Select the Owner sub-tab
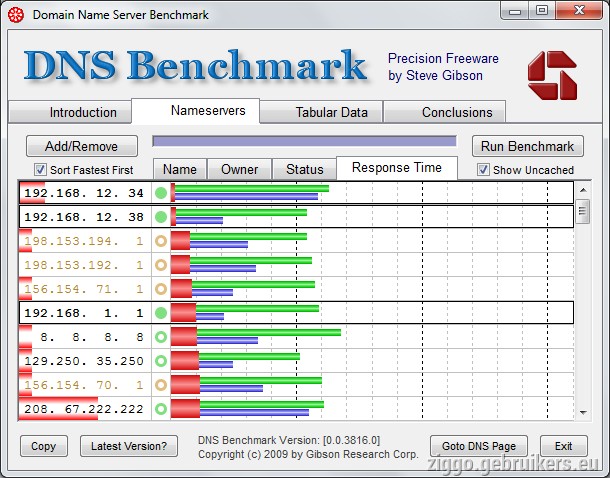 click(239, 169)
